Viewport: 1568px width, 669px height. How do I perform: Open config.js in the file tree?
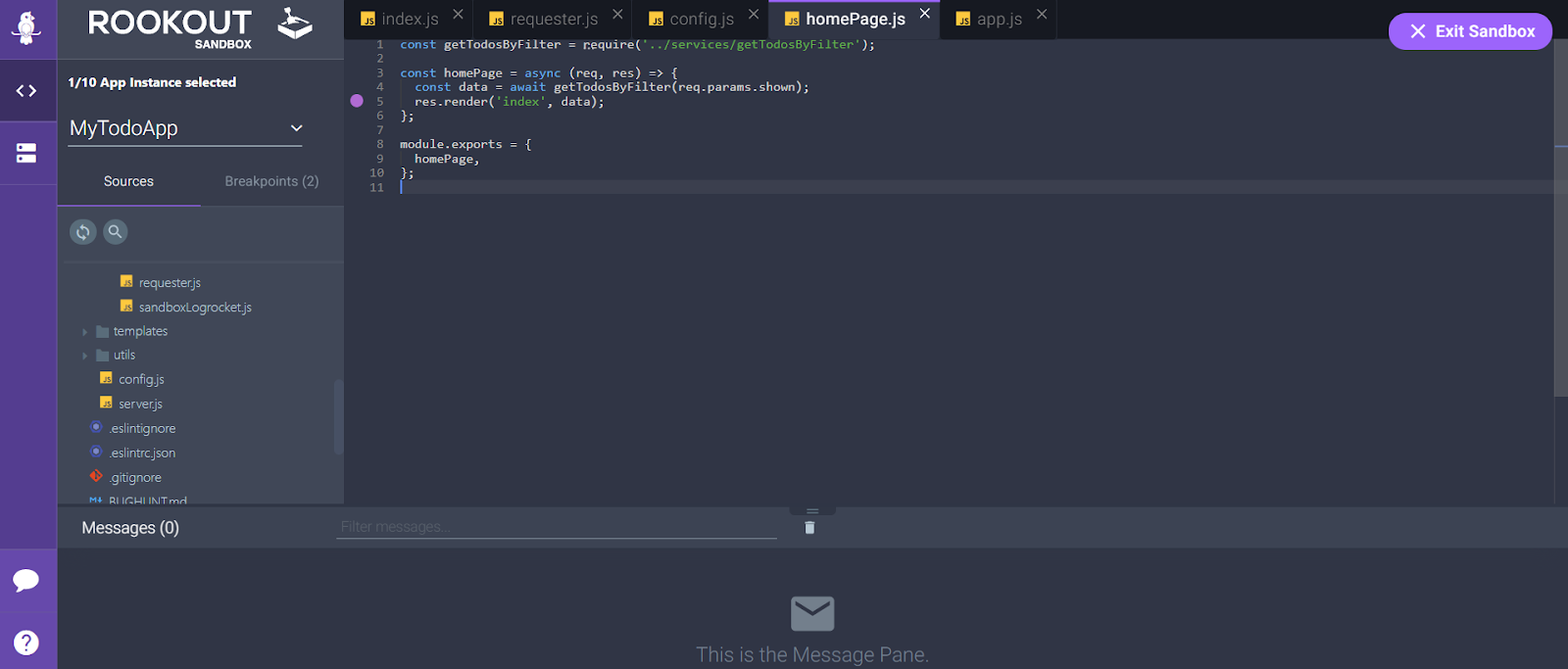click(141, 380)
